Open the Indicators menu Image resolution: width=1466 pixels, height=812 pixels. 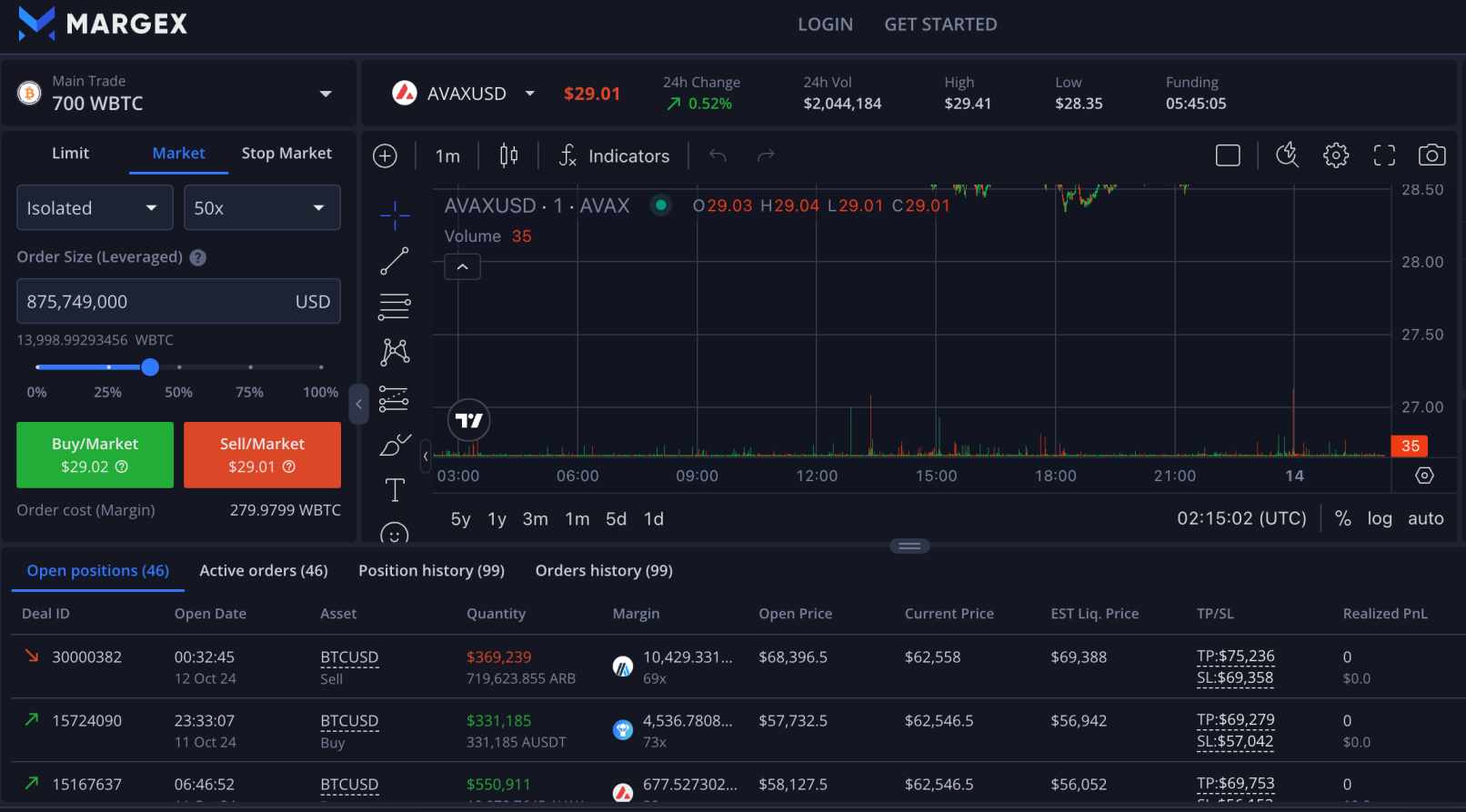coord(614,155)
